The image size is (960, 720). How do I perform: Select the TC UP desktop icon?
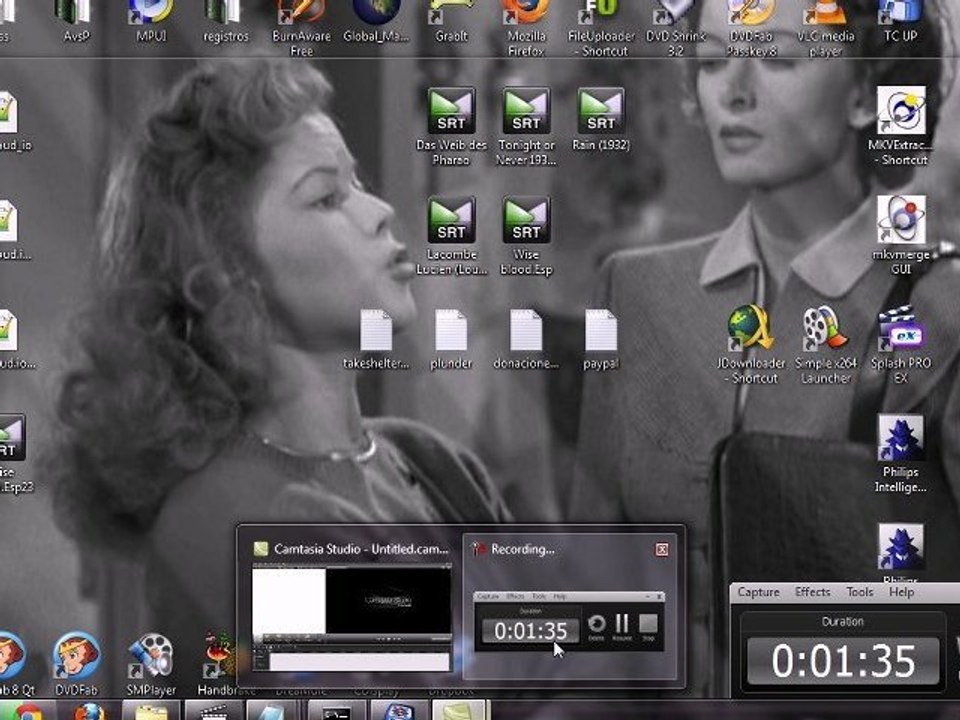click(901, 20)
